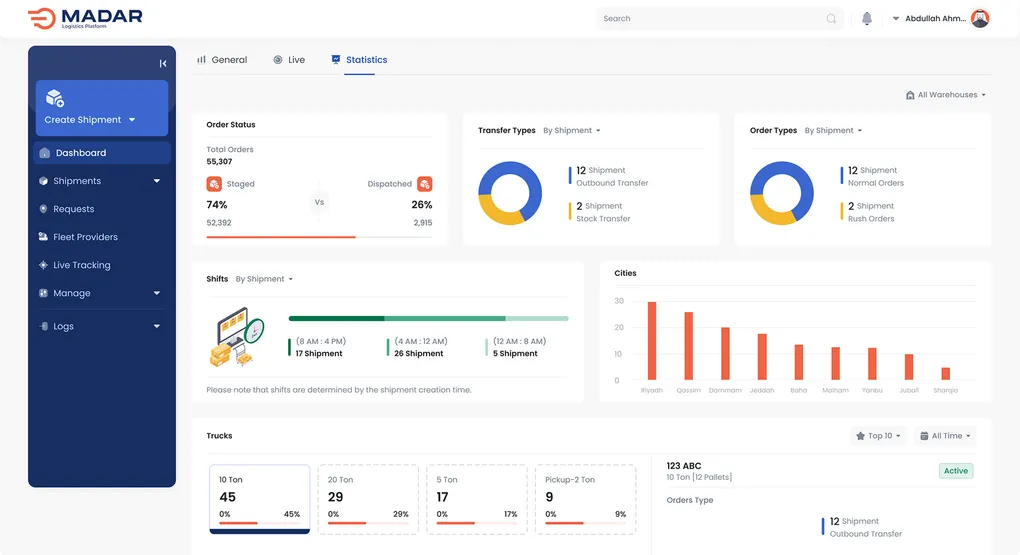Click the Riyadh bar in Cities chart
This screenshot has width=1020, height=555.
652,340
